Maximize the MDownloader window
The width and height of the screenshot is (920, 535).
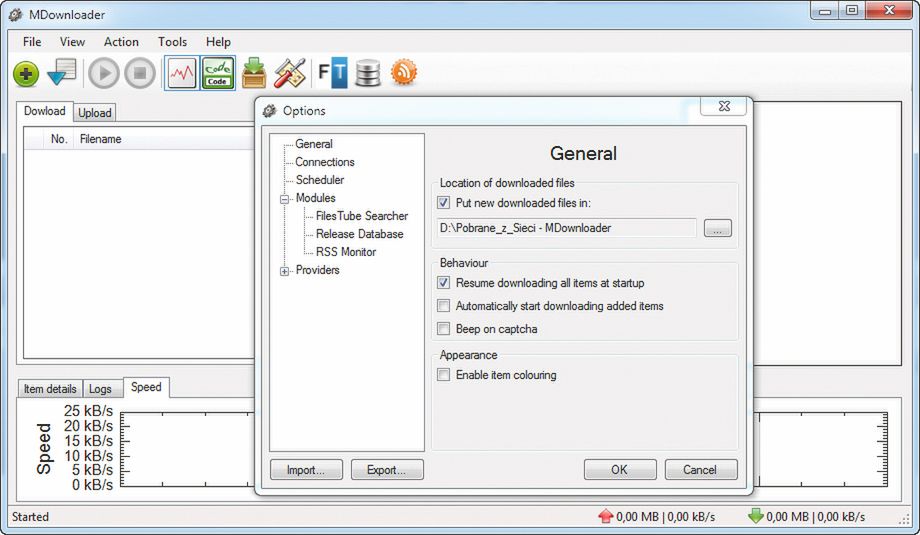853,11
